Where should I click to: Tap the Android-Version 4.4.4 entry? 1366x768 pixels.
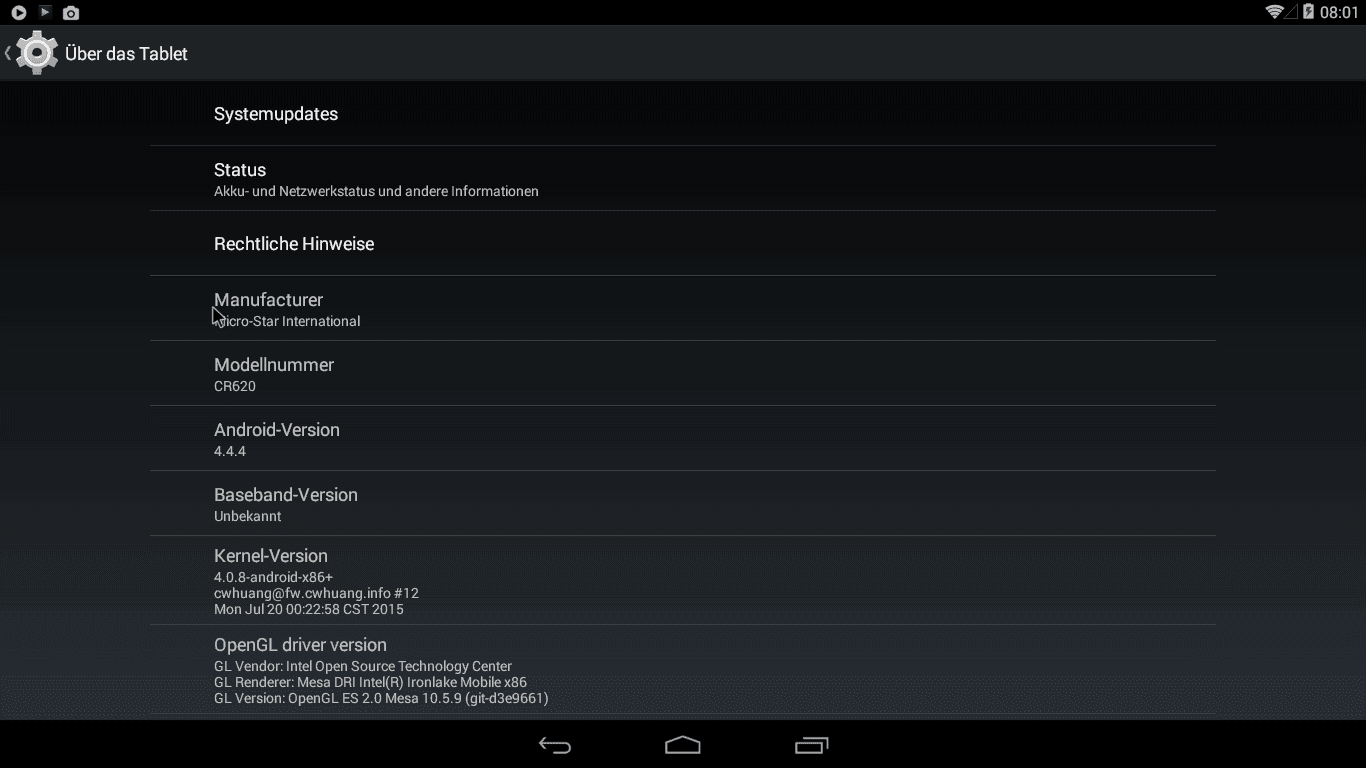coord(683,439)
